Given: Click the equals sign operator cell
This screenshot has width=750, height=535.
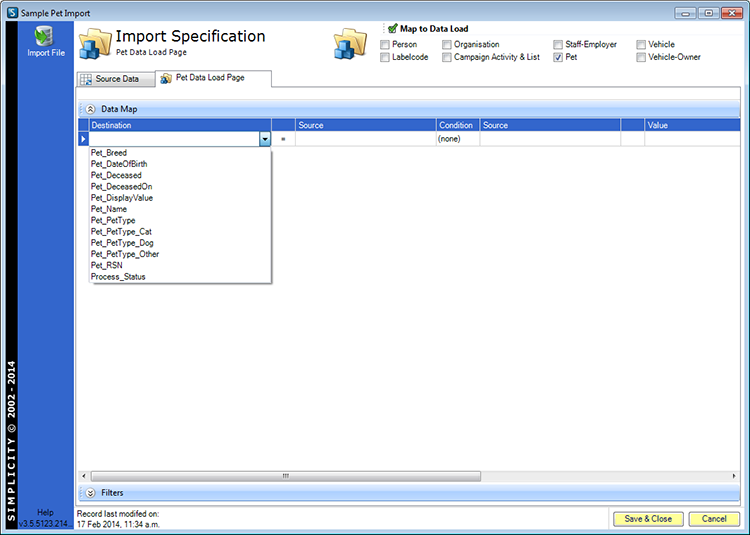Looking at the screenshot, I should pyautogui.click(x=283, y=139).
